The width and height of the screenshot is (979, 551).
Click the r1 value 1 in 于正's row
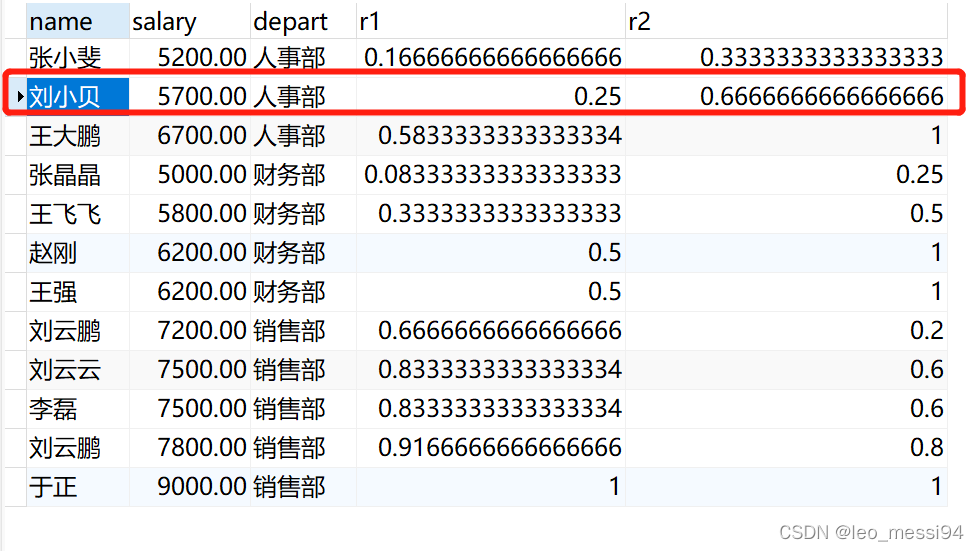click(x=491, y=487)
